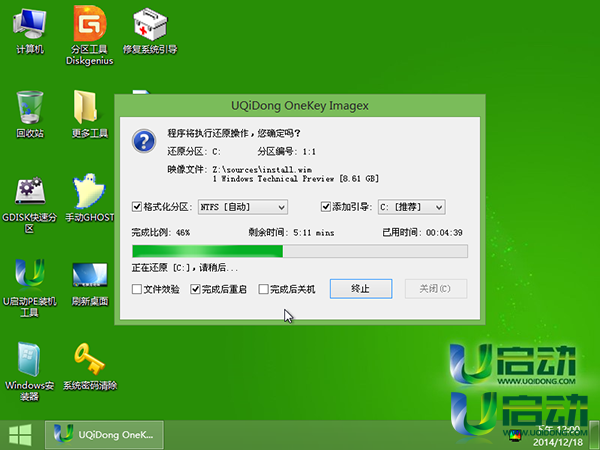Enable the 文件校验 checkbox
The image size is (600, 450).
pos(137,289)
